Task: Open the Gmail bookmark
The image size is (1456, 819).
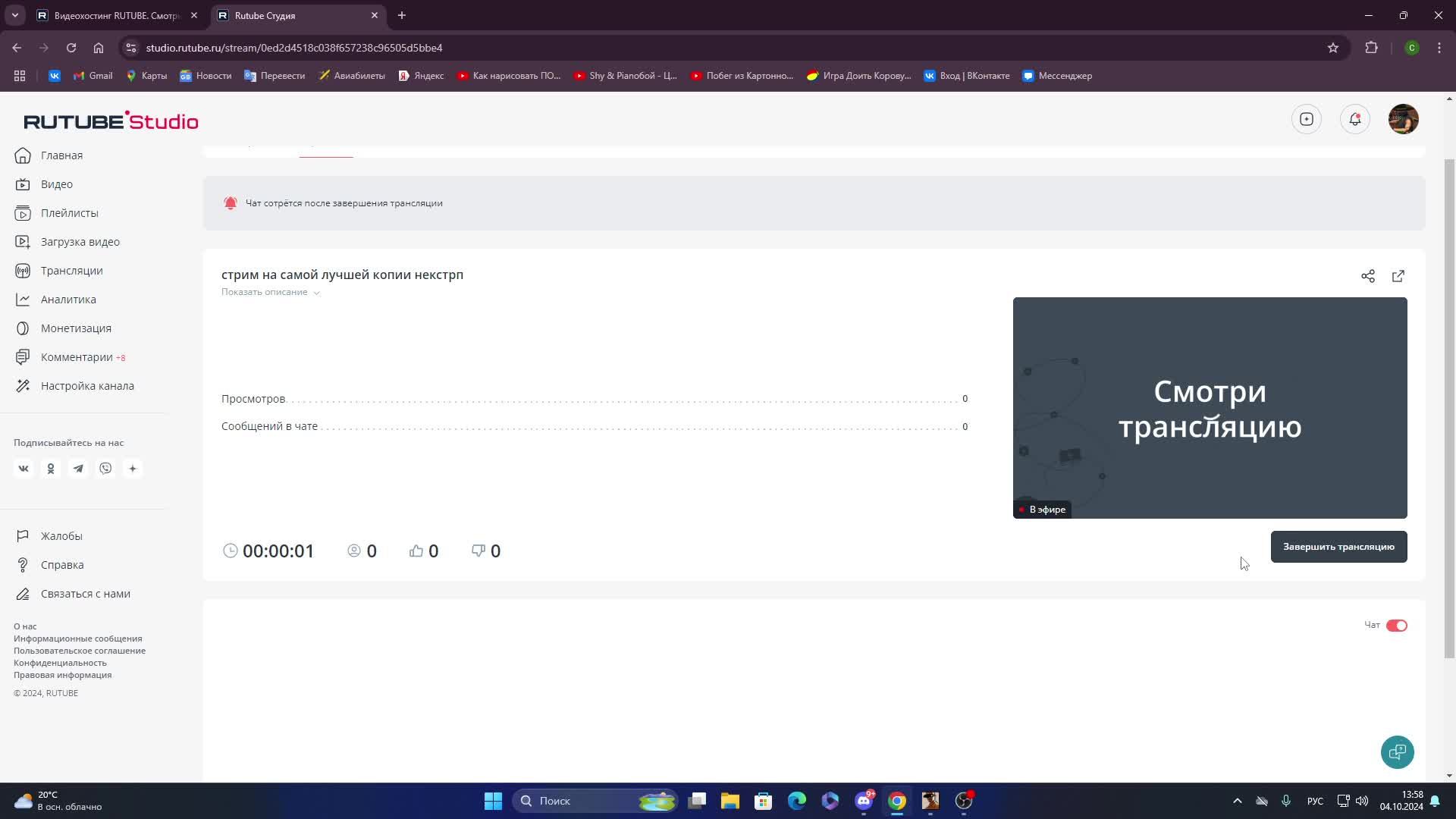Action: click(93, 76)
